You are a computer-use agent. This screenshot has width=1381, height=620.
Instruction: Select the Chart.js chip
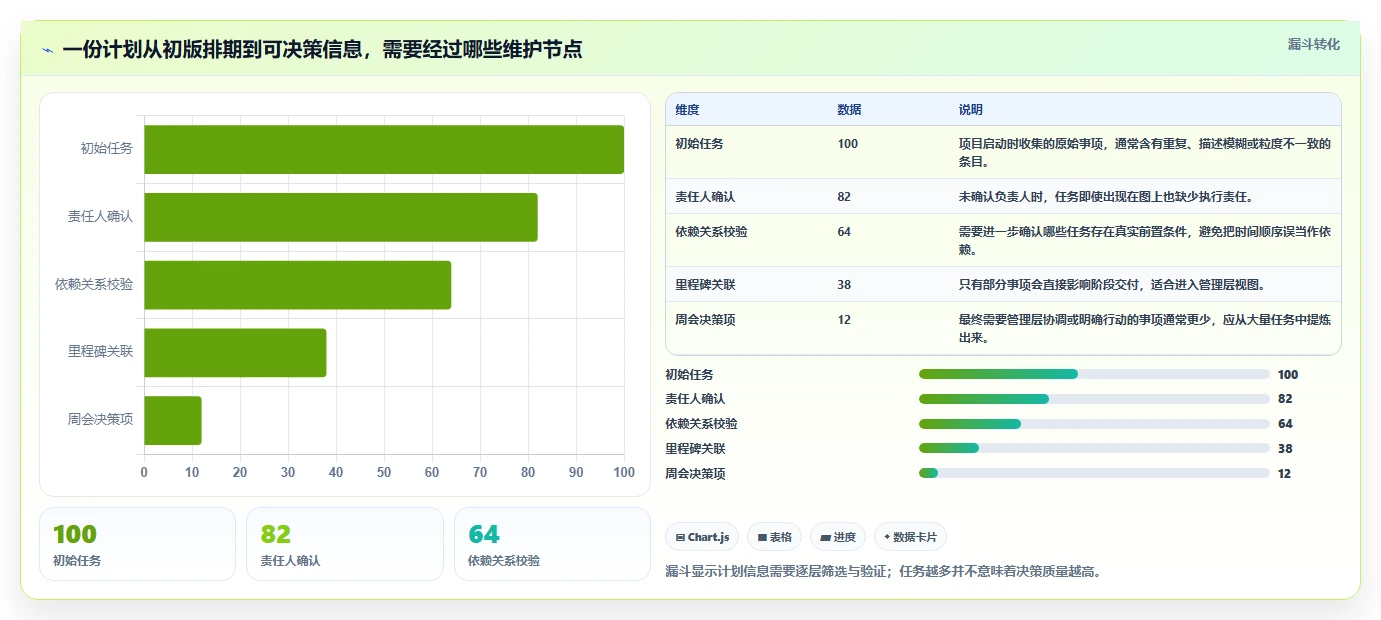point(703,537)
